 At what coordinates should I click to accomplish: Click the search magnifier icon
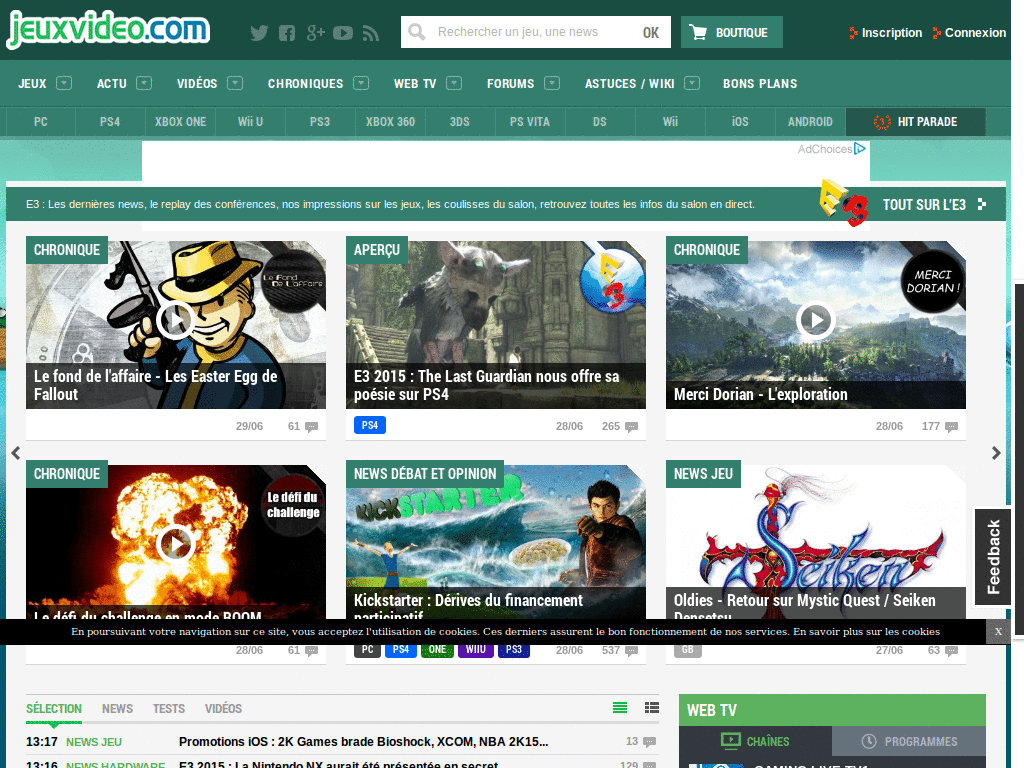pos(417,32)
